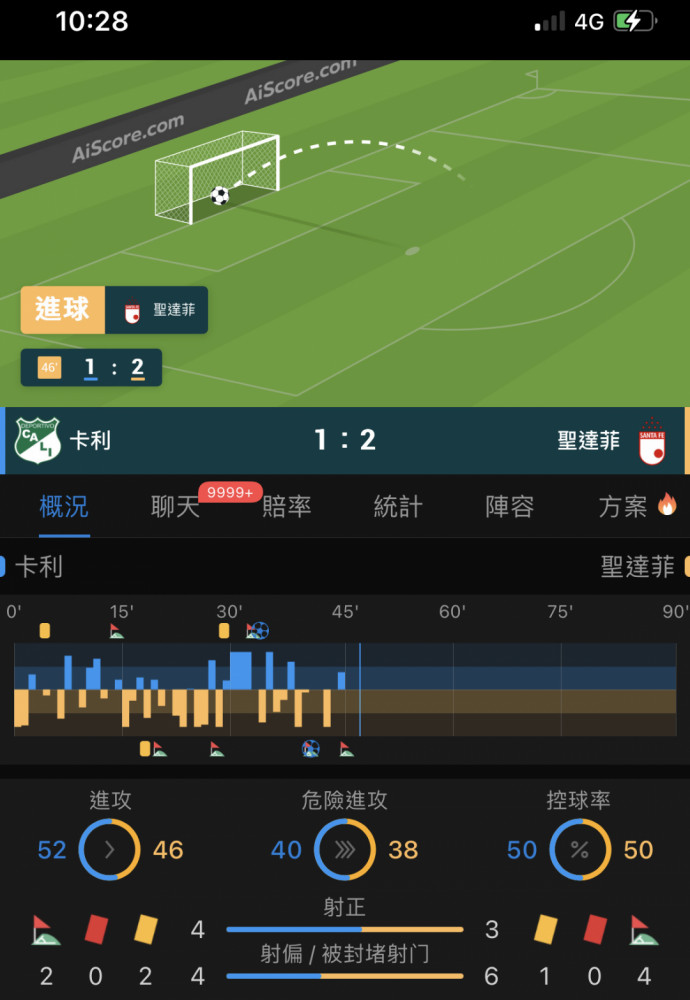This screenshot has width=690, height=1000.
Task: Tap the Santa Fe team crest in score bar
Action: pyautogui.click(x=652, y=441)
